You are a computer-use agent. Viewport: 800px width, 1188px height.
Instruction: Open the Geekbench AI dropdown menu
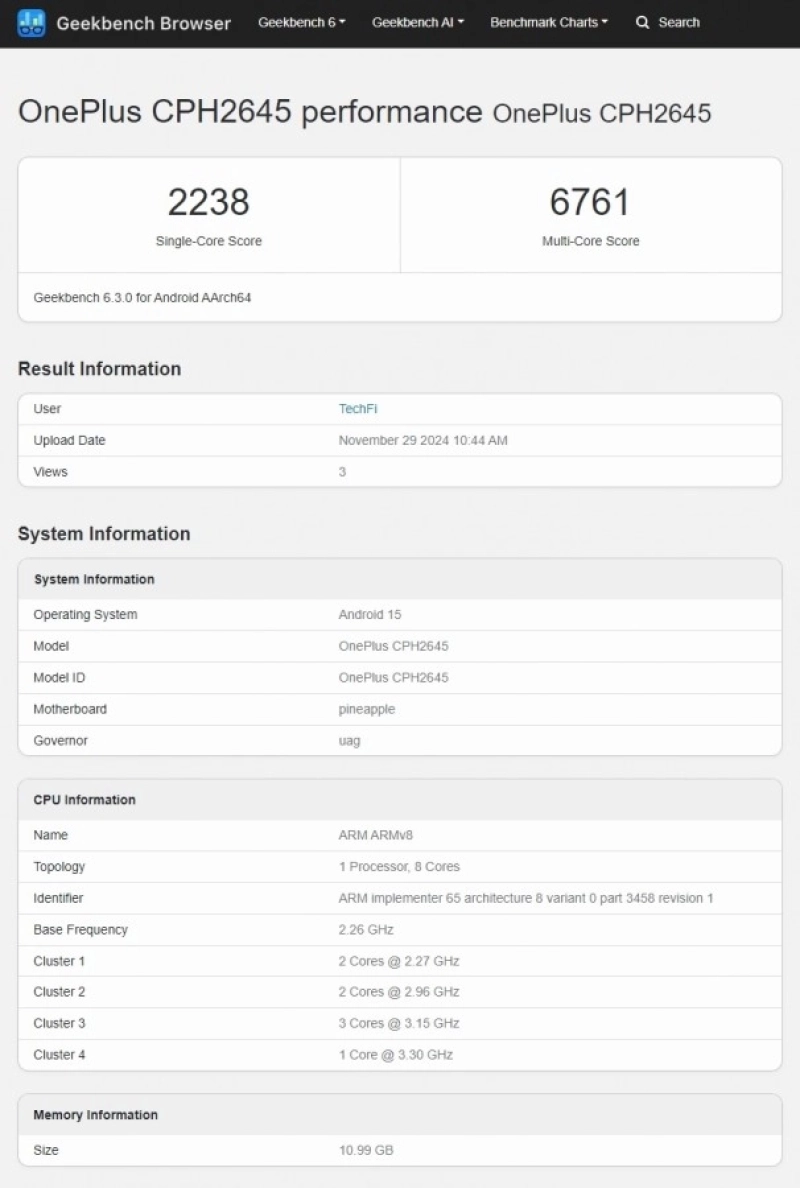(417, 23)
